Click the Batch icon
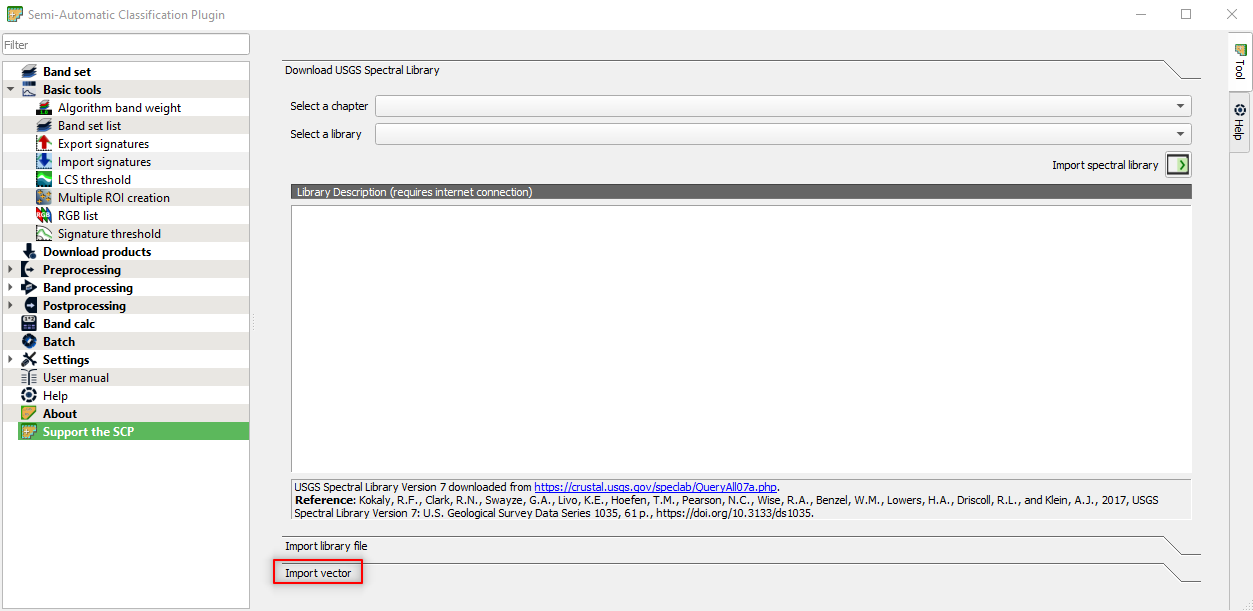 pyautogui.click(x=29, y=342)
